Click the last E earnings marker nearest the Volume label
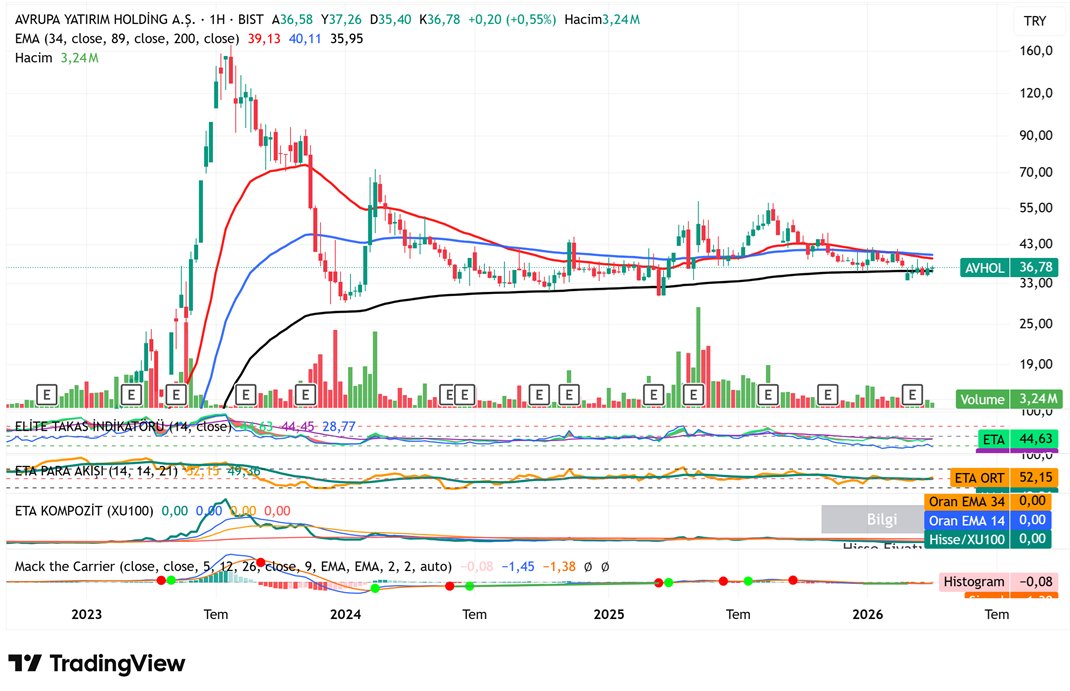 pyautogui.click(x=912, y=394)
